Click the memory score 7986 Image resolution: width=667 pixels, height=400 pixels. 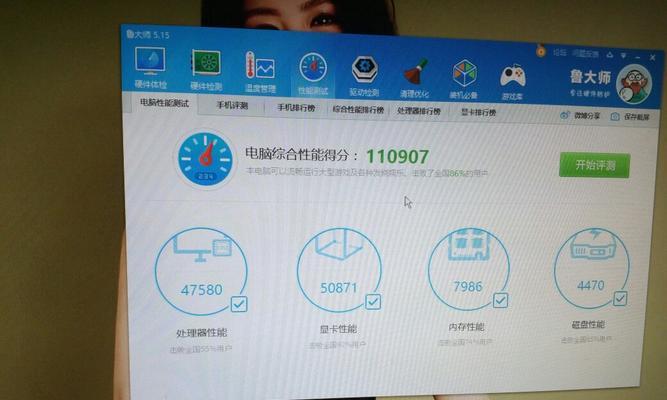click(468, 286)
